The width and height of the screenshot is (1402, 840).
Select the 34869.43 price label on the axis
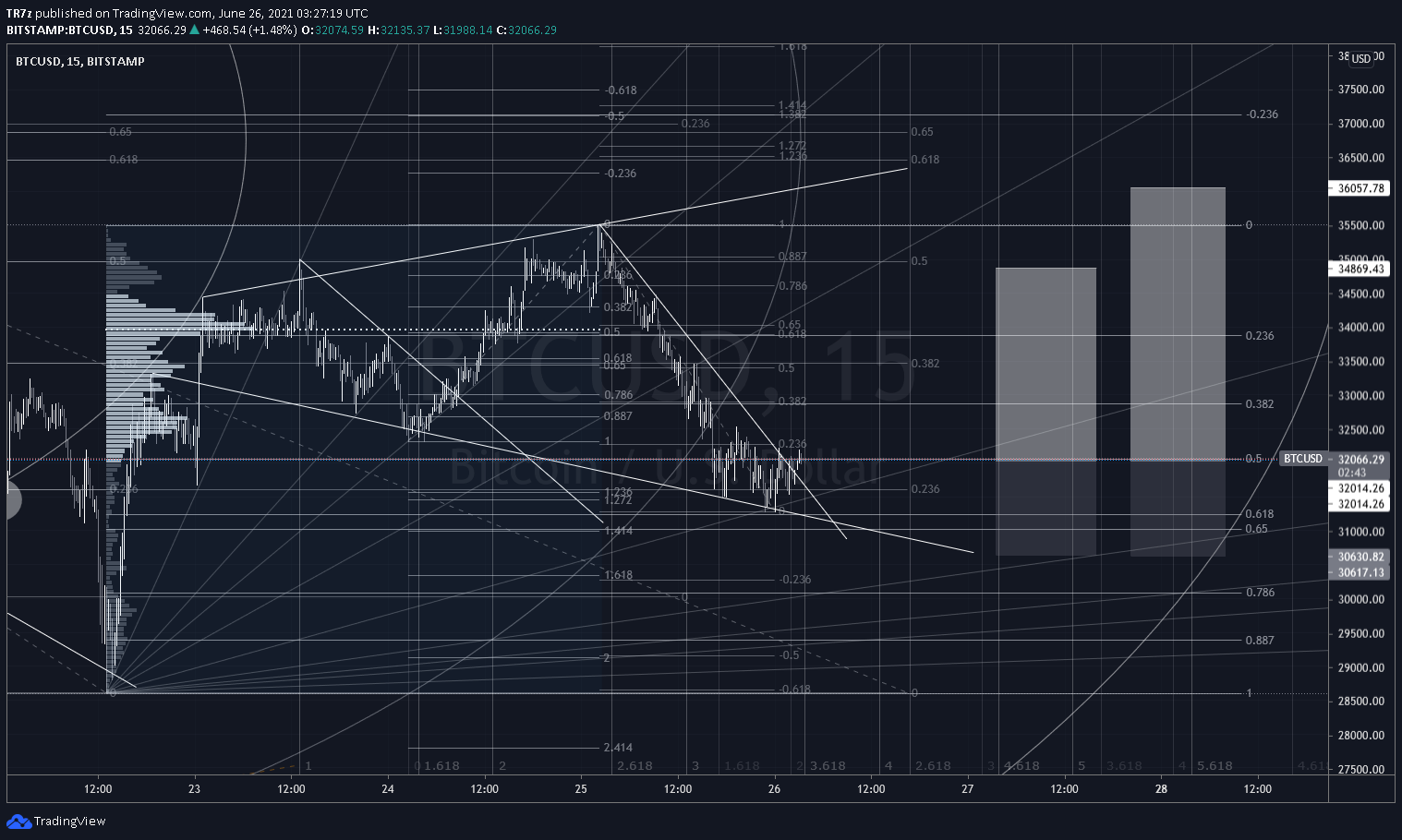[1360, 269]
